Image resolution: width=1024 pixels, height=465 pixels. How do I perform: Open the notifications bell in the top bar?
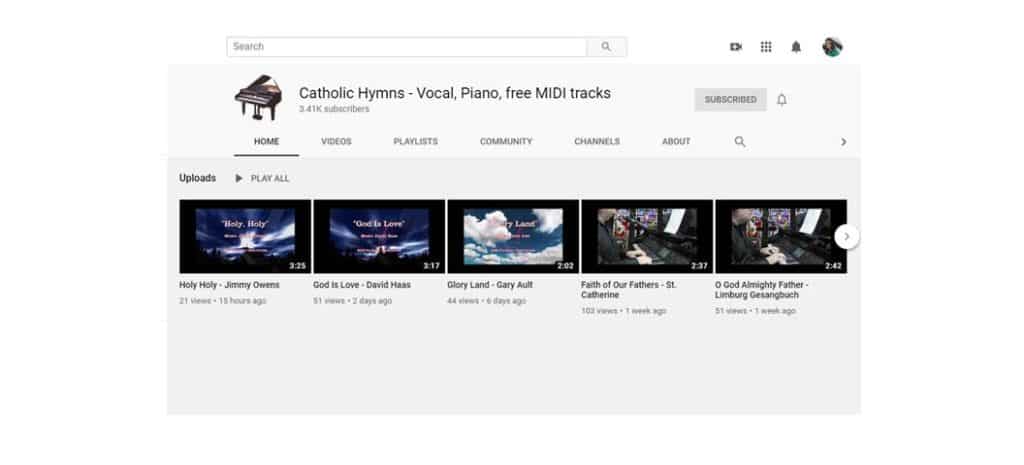(x=796, y=47)
